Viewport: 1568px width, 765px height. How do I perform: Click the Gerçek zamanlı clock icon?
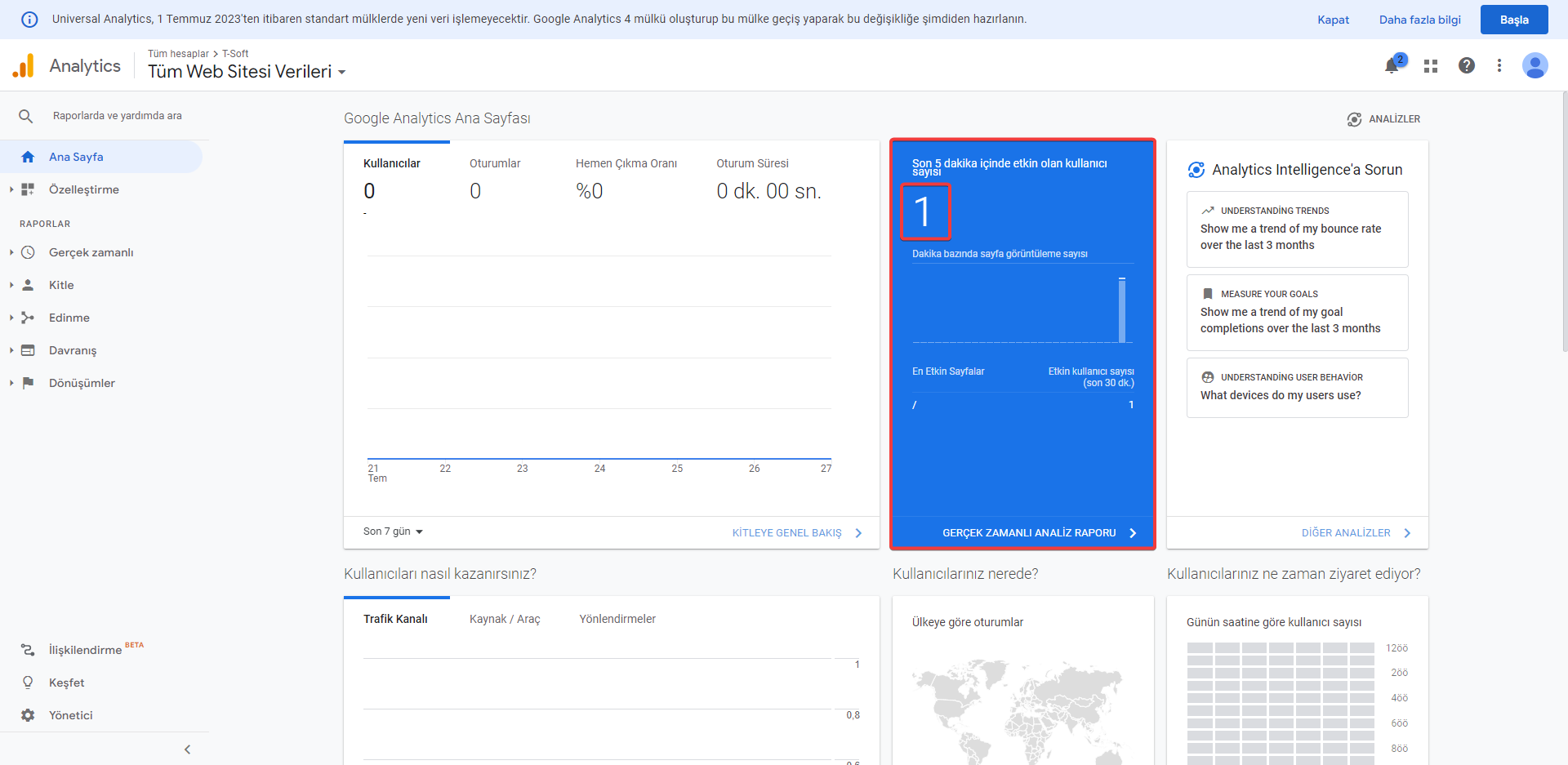(x=28, y=252)
